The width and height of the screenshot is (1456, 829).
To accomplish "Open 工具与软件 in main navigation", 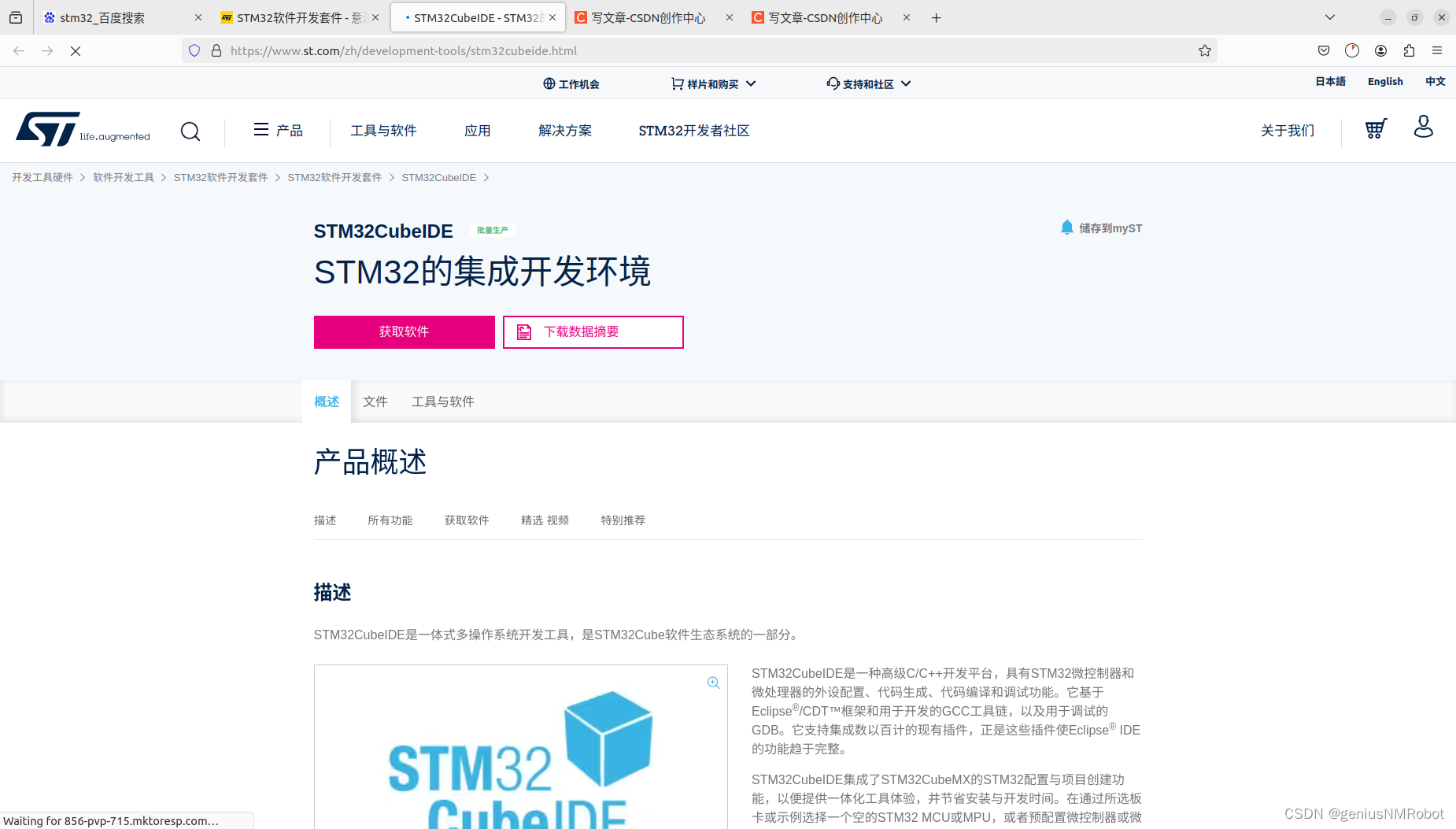I will 384,131.
